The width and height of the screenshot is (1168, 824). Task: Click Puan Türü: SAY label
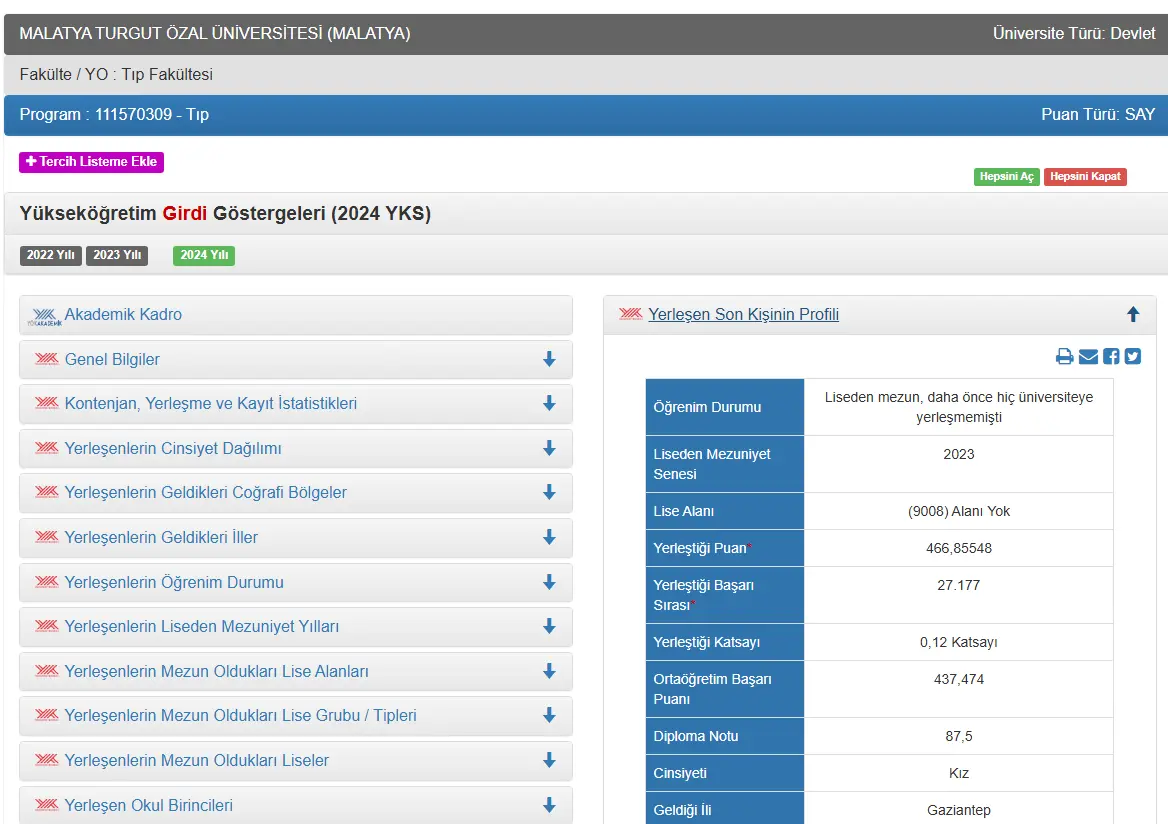1098,115
